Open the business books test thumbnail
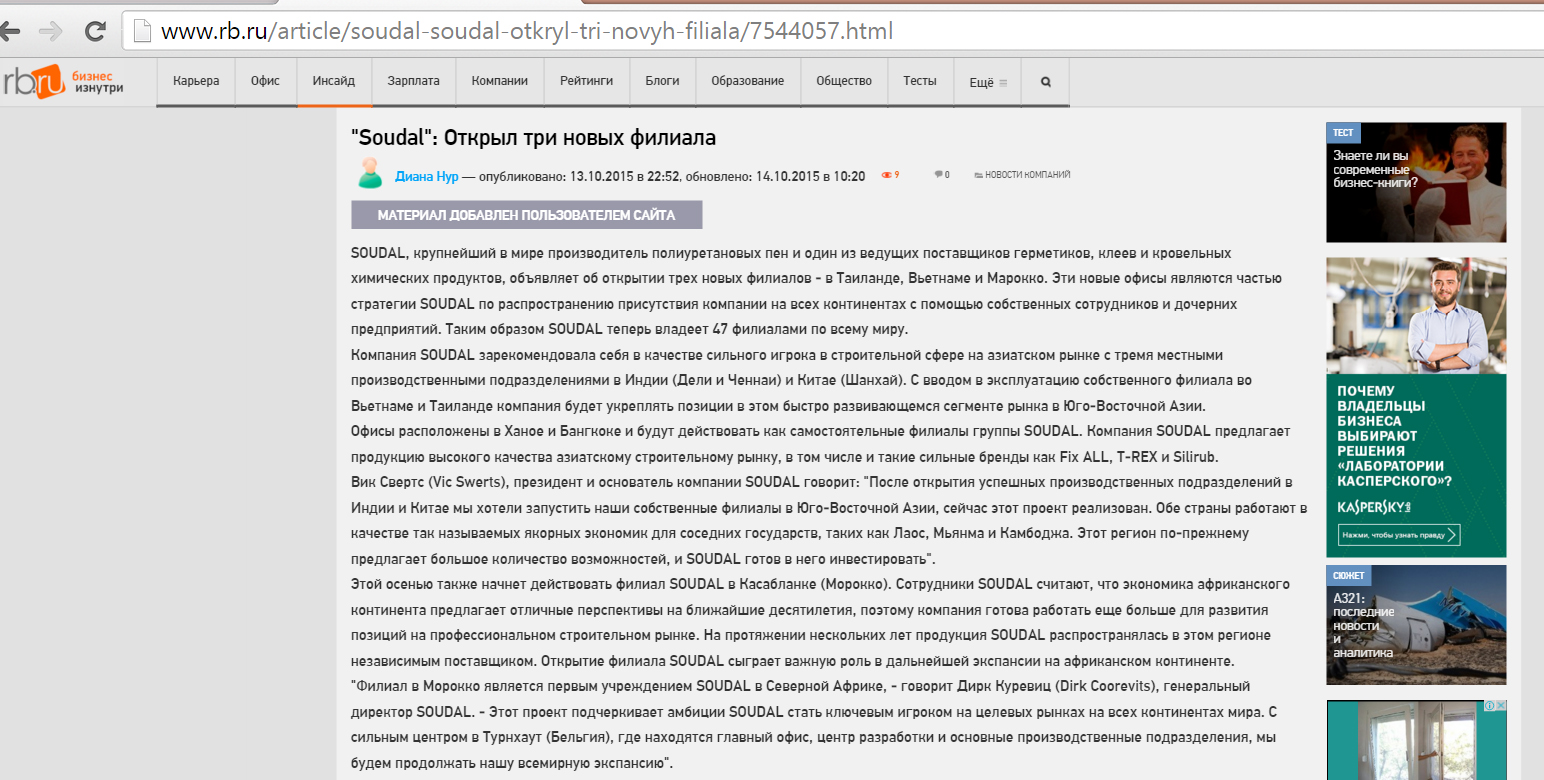1544x780 pixels. 1416,182
